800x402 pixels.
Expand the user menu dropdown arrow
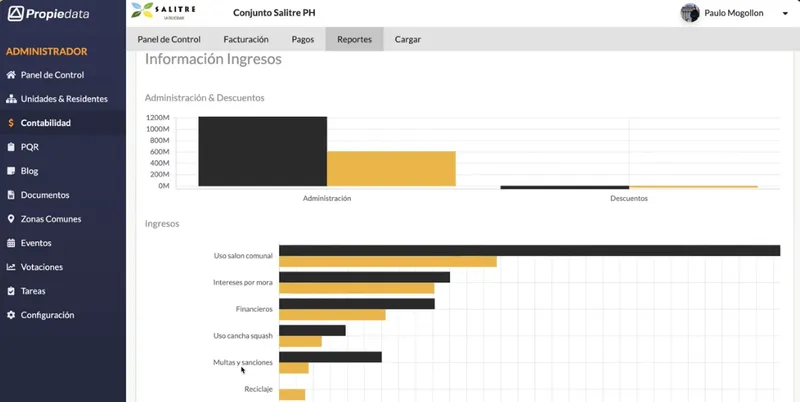(x=785, y=14)
